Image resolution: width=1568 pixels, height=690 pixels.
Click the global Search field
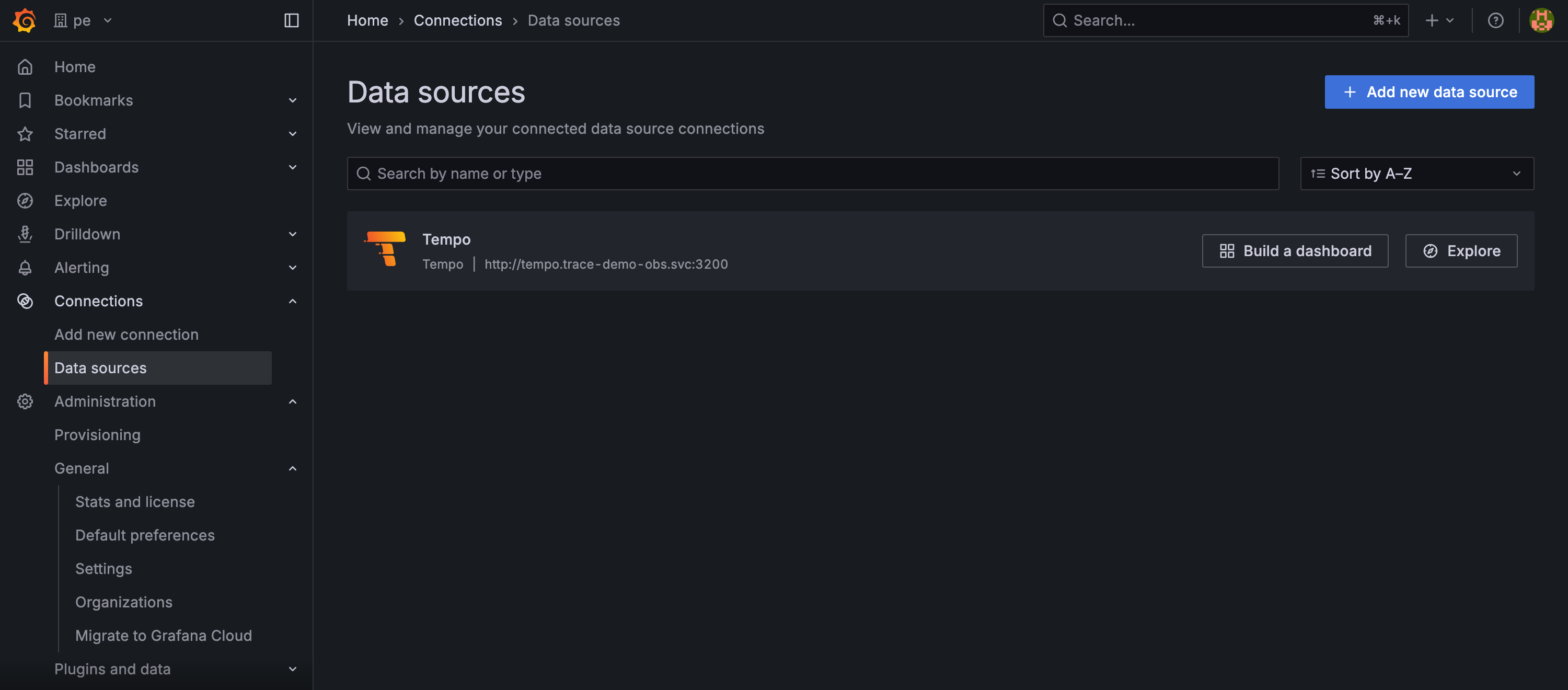[x=1225, y=20]
